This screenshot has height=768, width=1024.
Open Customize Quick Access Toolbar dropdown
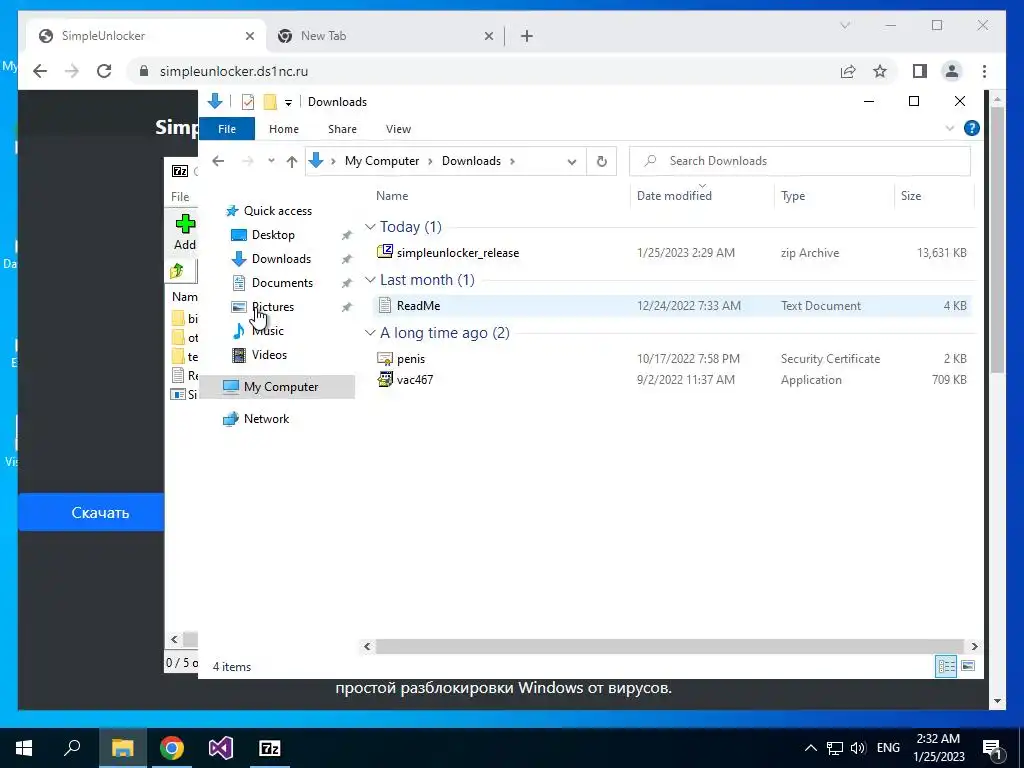click(x=288, y=103)
